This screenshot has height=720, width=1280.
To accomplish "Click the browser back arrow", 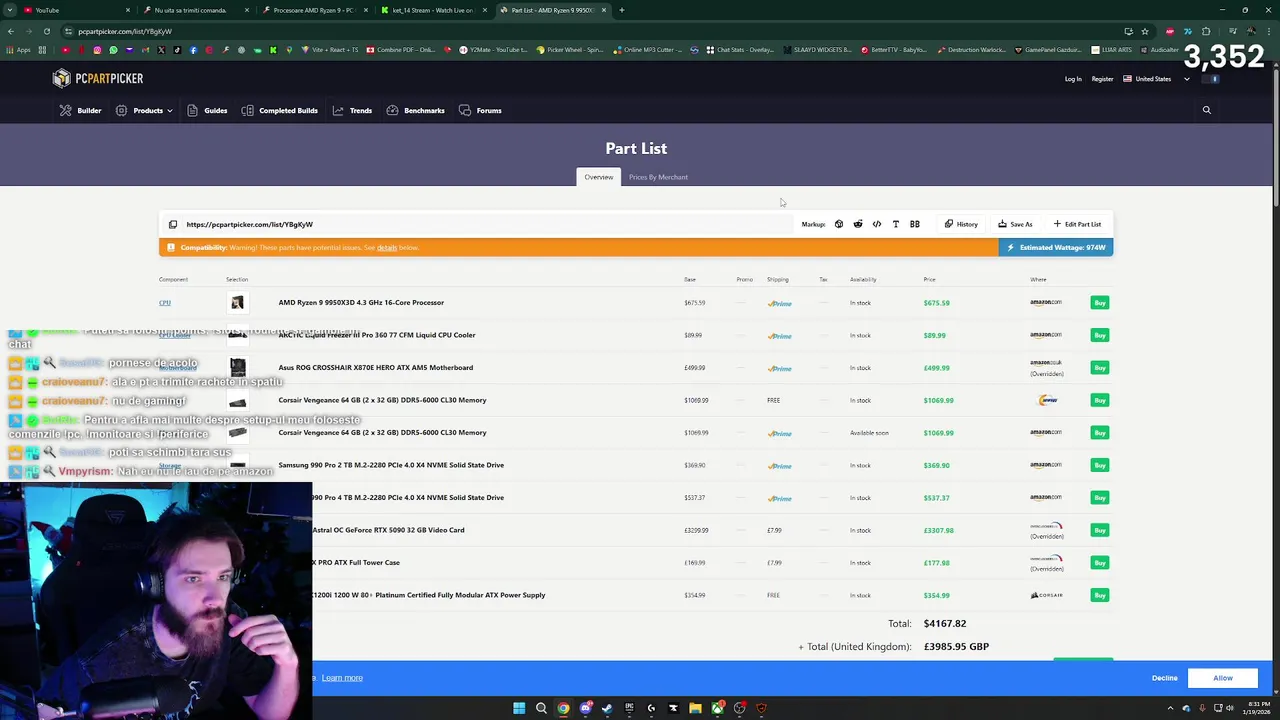I will tap(10, 31).
